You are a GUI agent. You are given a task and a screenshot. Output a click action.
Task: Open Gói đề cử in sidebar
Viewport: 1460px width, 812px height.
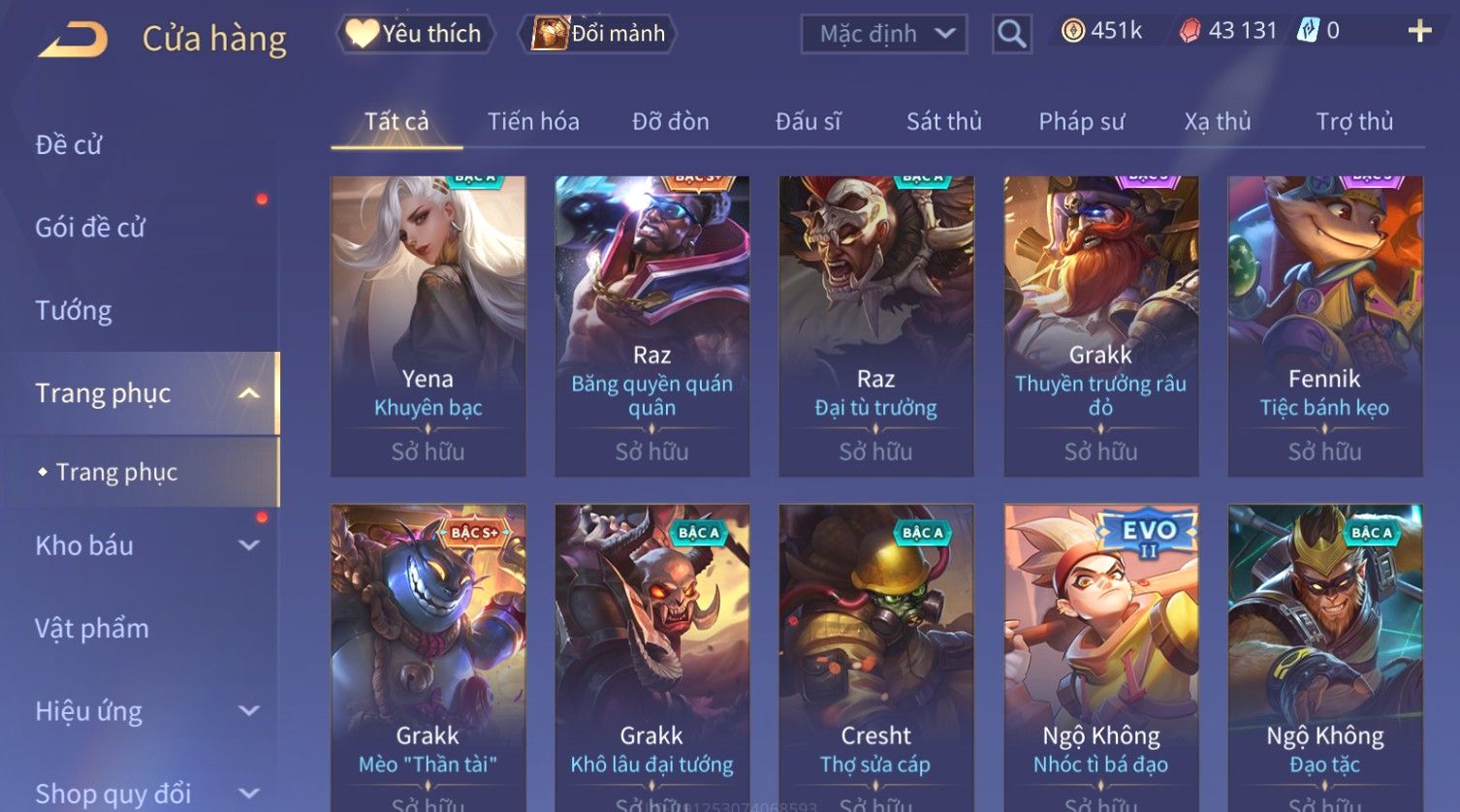pyautogui.click(x=90, y=228)
